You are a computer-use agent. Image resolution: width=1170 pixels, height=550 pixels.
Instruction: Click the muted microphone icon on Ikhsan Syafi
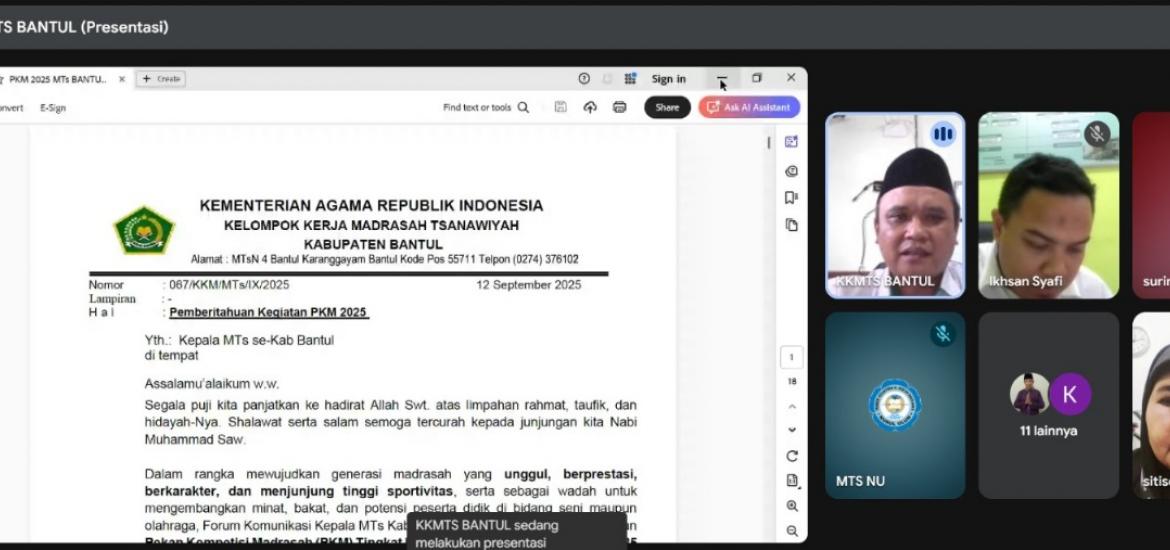1096,134
